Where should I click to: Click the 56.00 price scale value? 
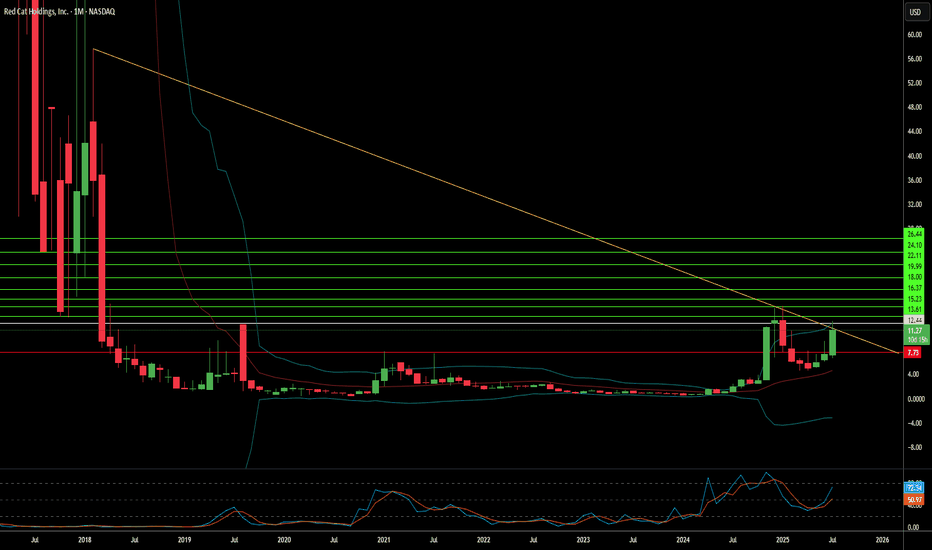tap(915, 59)
